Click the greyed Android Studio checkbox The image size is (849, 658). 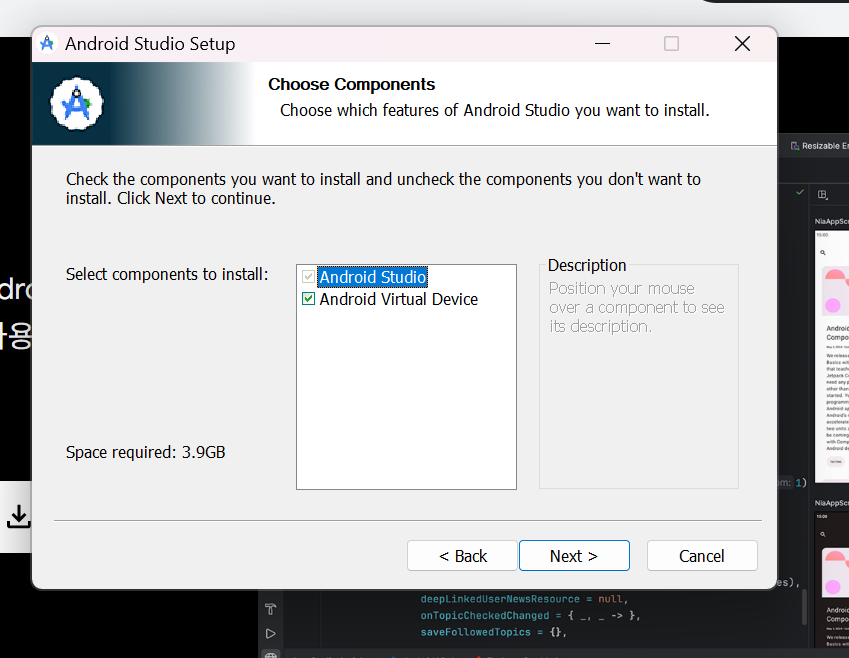click(x=309, y=277)
